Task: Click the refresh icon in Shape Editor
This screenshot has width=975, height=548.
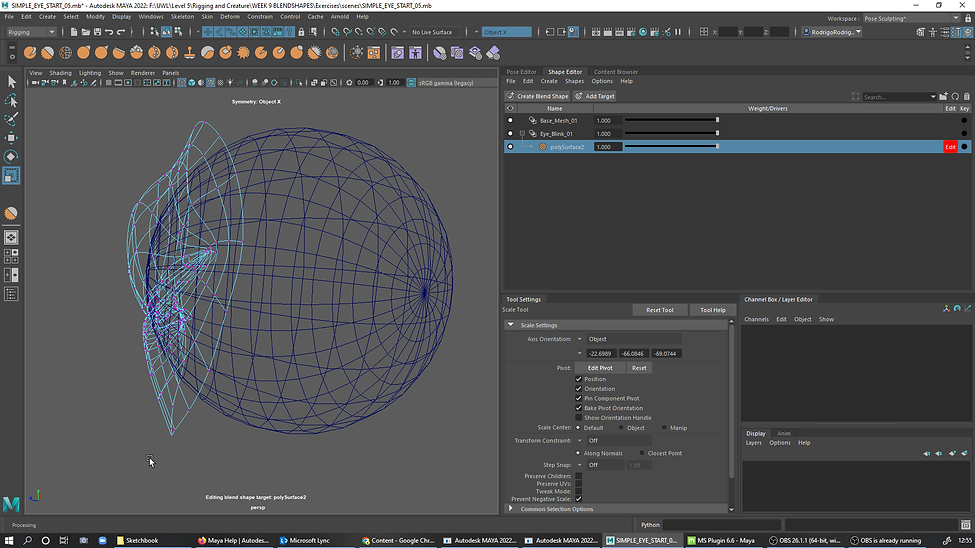Action: (955, 96)
